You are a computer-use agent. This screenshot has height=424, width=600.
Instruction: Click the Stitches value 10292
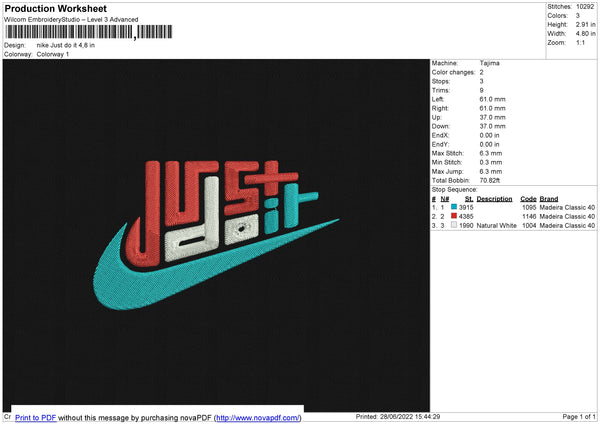click(x=585, y=7)
